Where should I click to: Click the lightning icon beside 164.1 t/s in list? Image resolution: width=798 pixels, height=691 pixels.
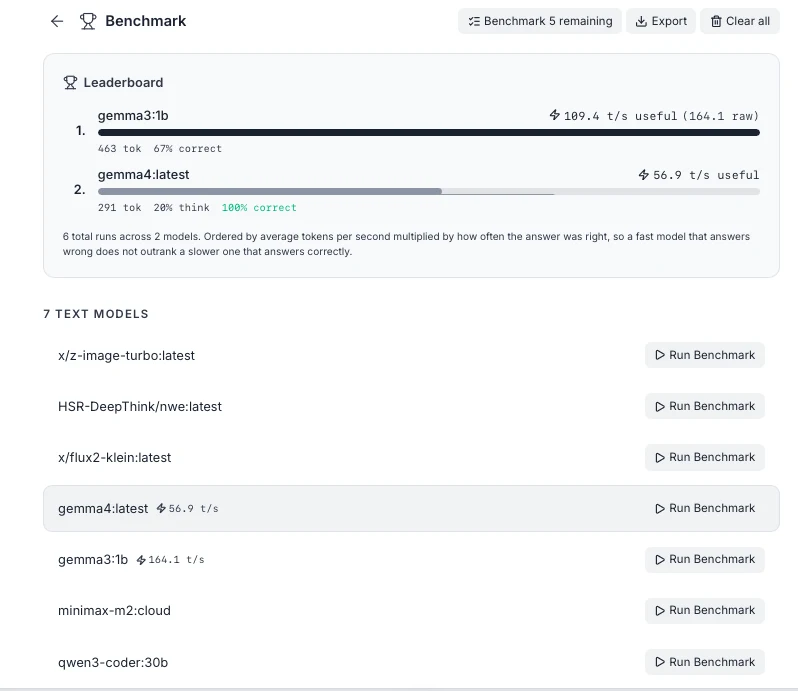(x=141, y=560)
